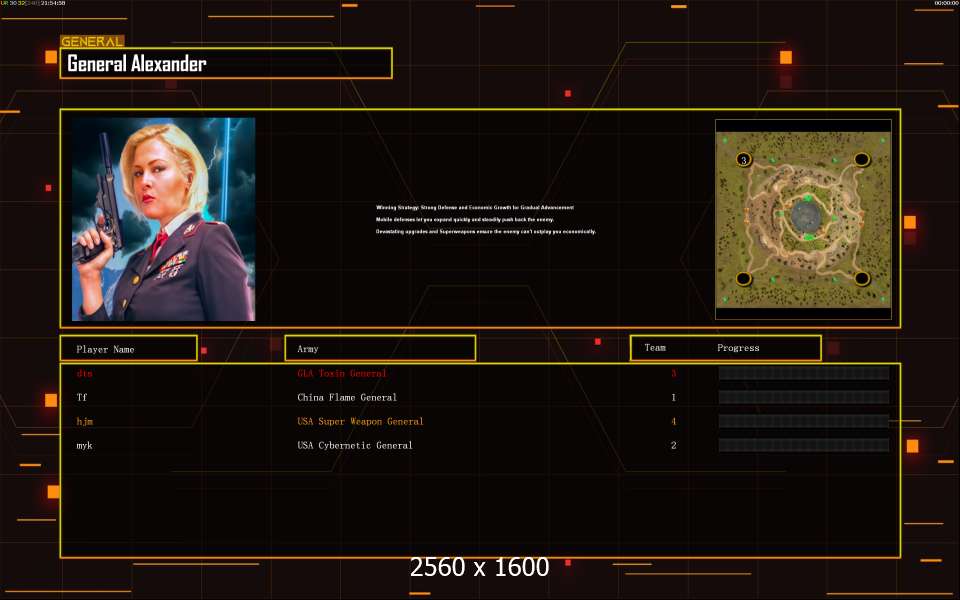This screenshot has width=960, height=600.
Task: Click GLA Toxin General army entry
Action: (x=342, y=373)
